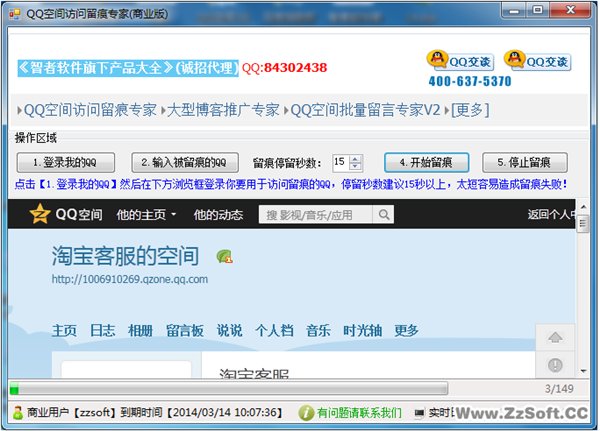Switch to the 留言板 tab

[x=185, y=330]
